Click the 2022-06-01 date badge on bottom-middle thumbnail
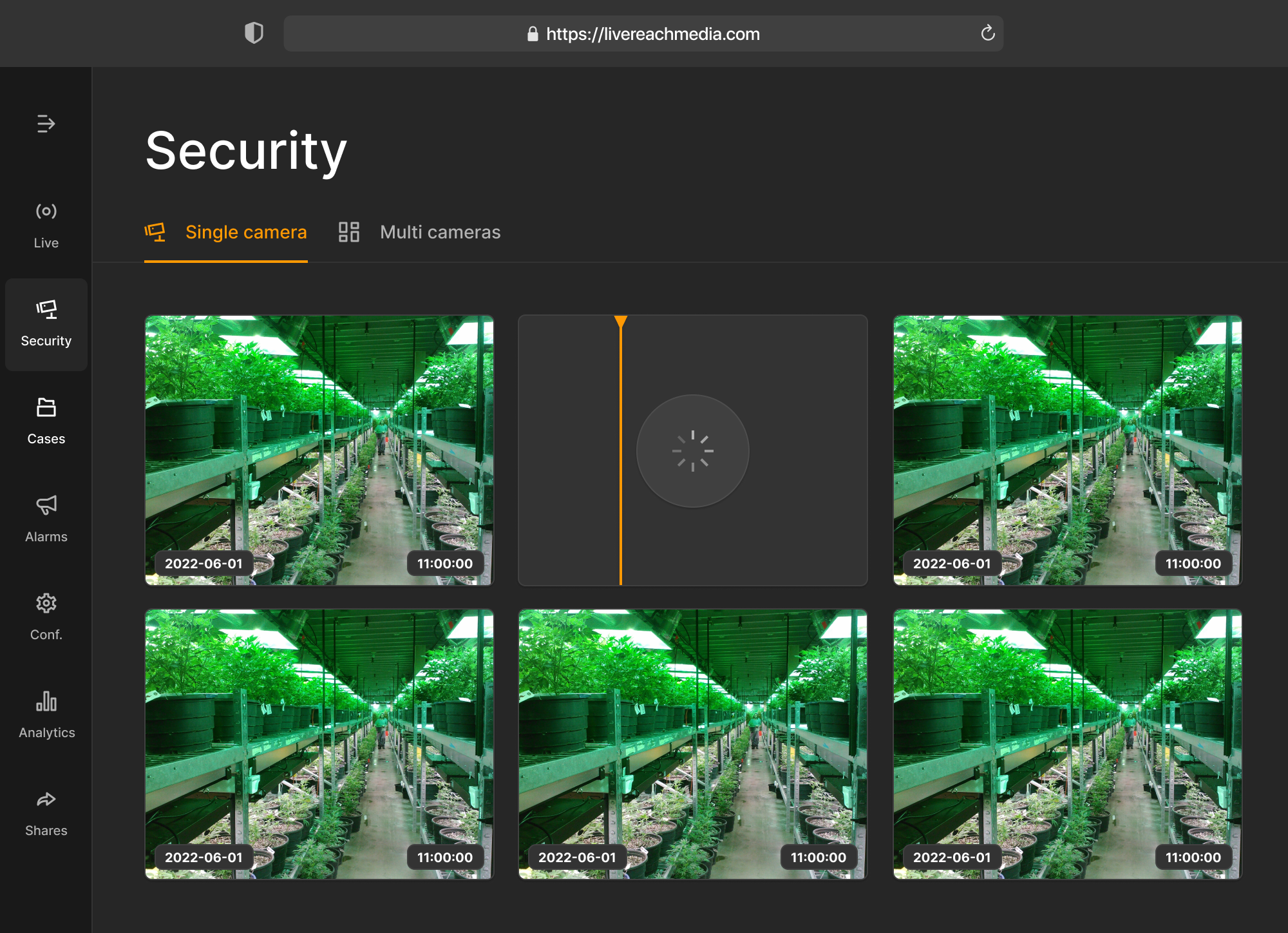1288x933 pixels. point(577,858)
